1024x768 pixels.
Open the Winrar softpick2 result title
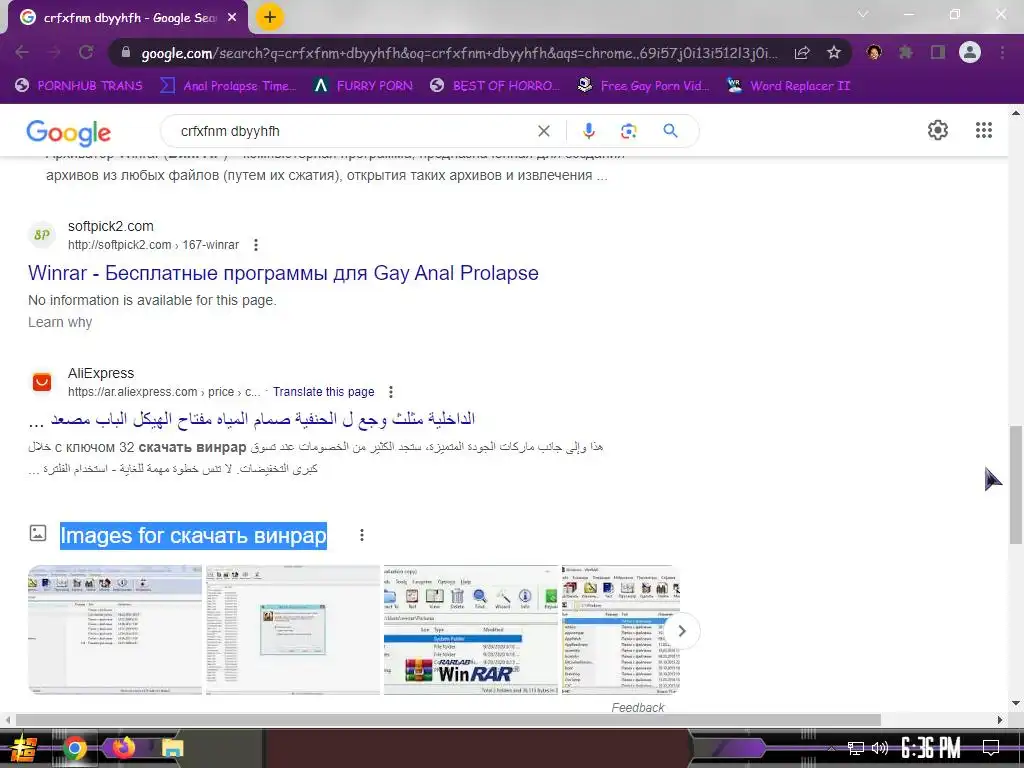(283, 273)
